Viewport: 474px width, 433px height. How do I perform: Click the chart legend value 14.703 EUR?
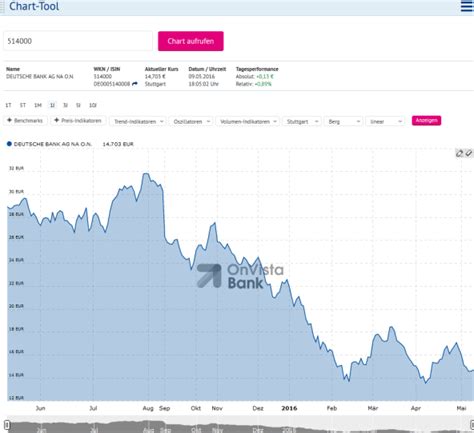click(x=118, y=144)
